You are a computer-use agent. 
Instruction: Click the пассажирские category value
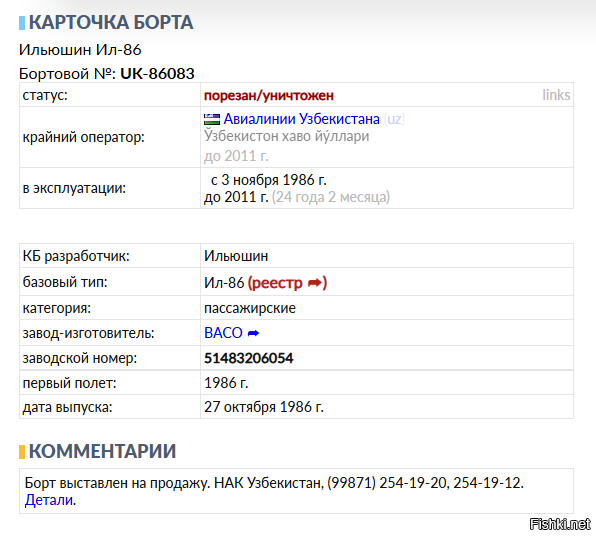[250, 308]
